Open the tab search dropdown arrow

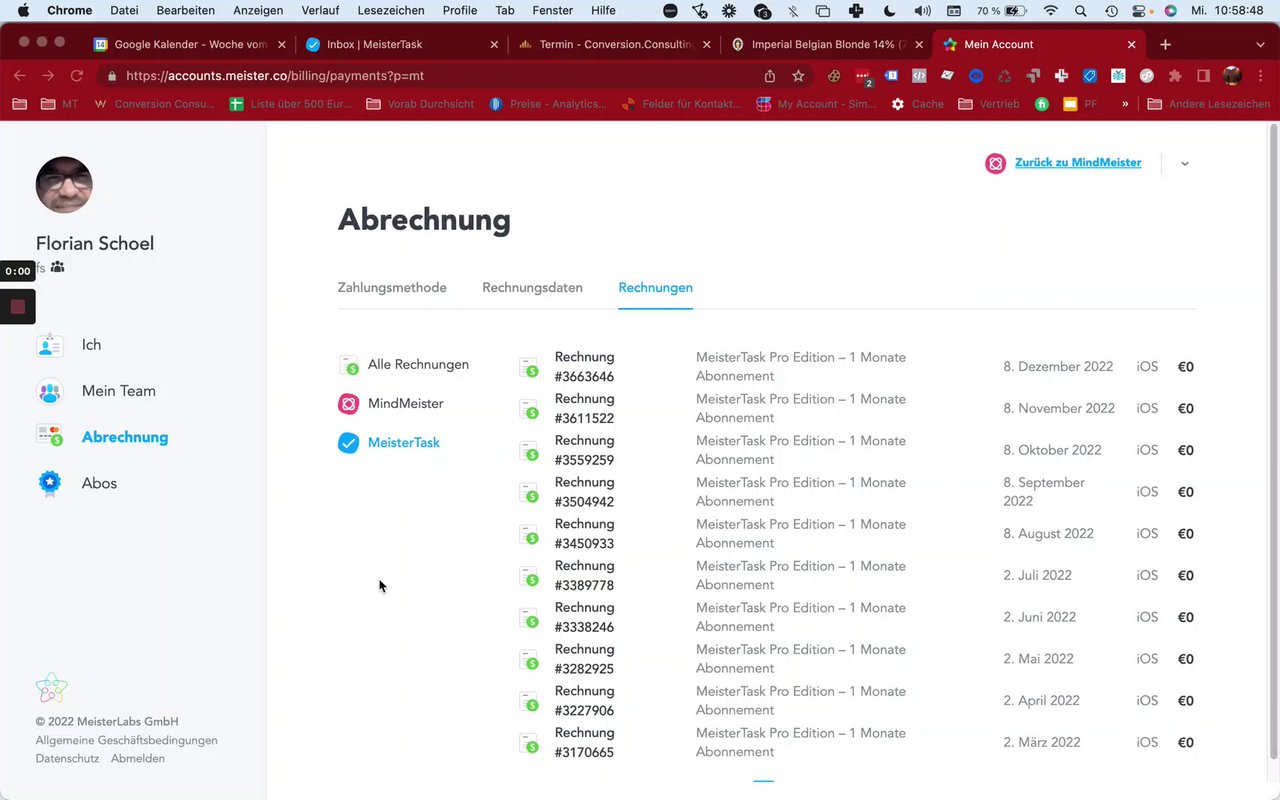[1260, 45]
